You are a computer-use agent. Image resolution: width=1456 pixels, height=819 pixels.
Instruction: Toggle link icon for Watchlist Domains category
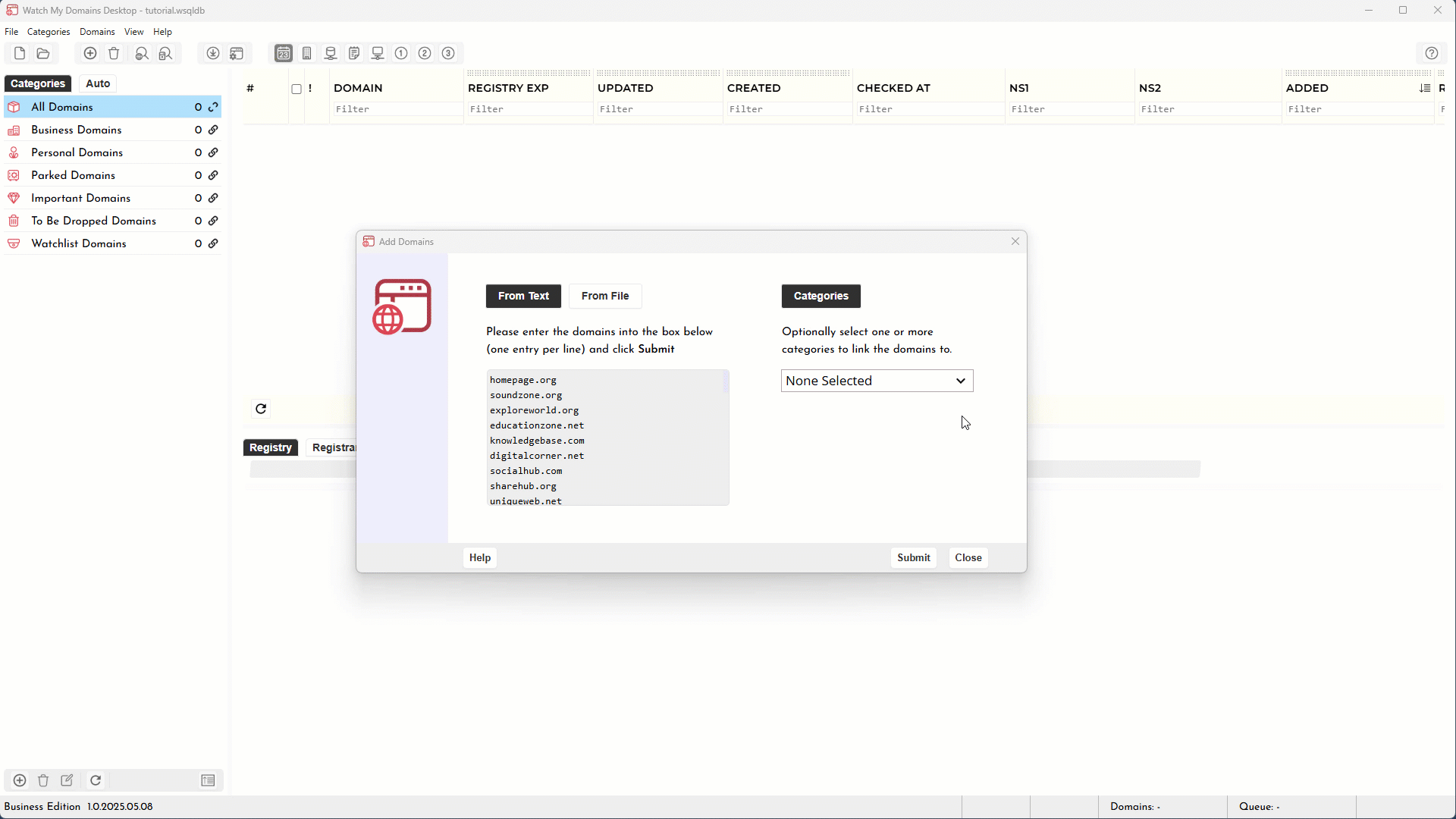[213, 243]
